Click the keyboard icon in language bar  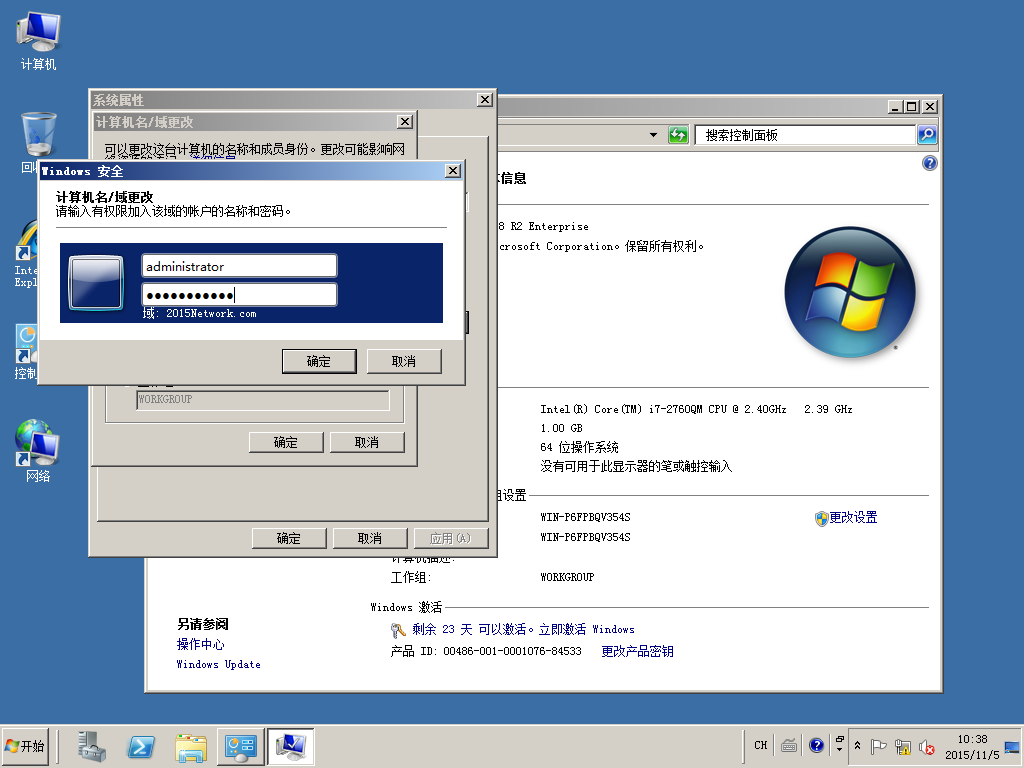pyautogui.click(x=789, y=745)
